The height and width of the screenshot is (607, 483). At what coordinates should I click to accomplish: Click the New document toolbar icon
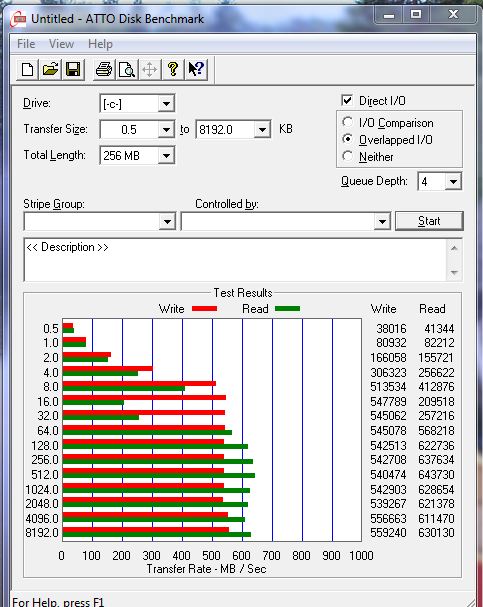coord(27,70)
